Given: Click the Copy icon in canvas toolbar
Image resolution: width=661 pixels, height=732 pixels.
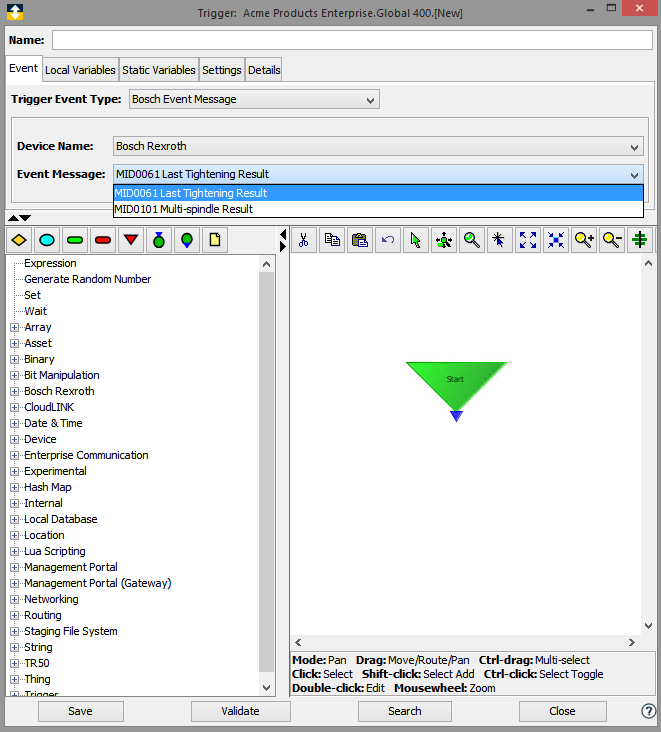Looking at the screenshot, I should [332, 240].
